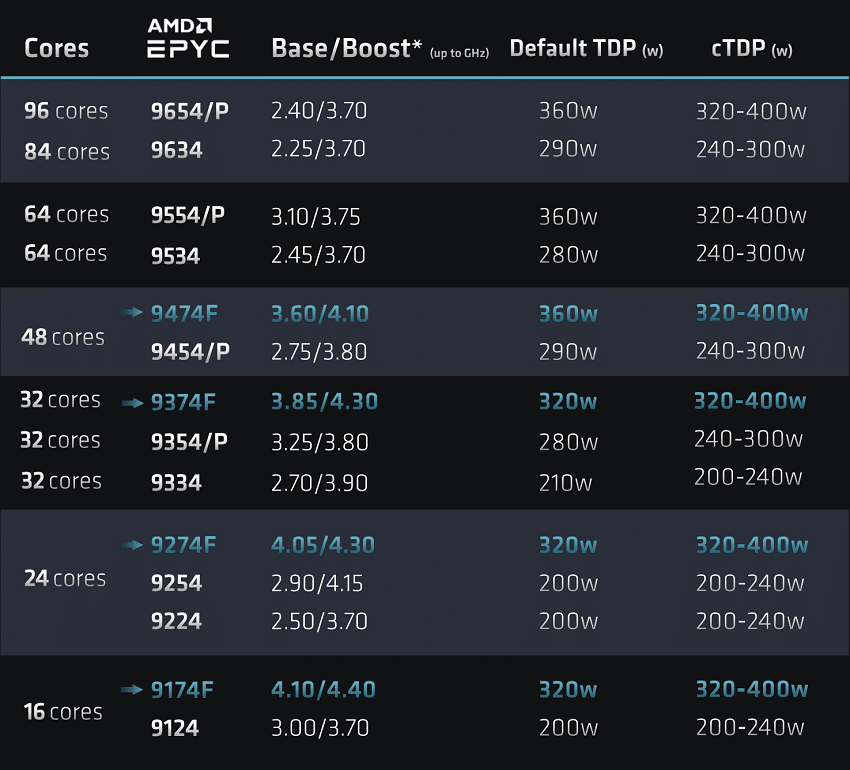
Task: Click "64 cores" in the 9554/P row
Action: 67,214
